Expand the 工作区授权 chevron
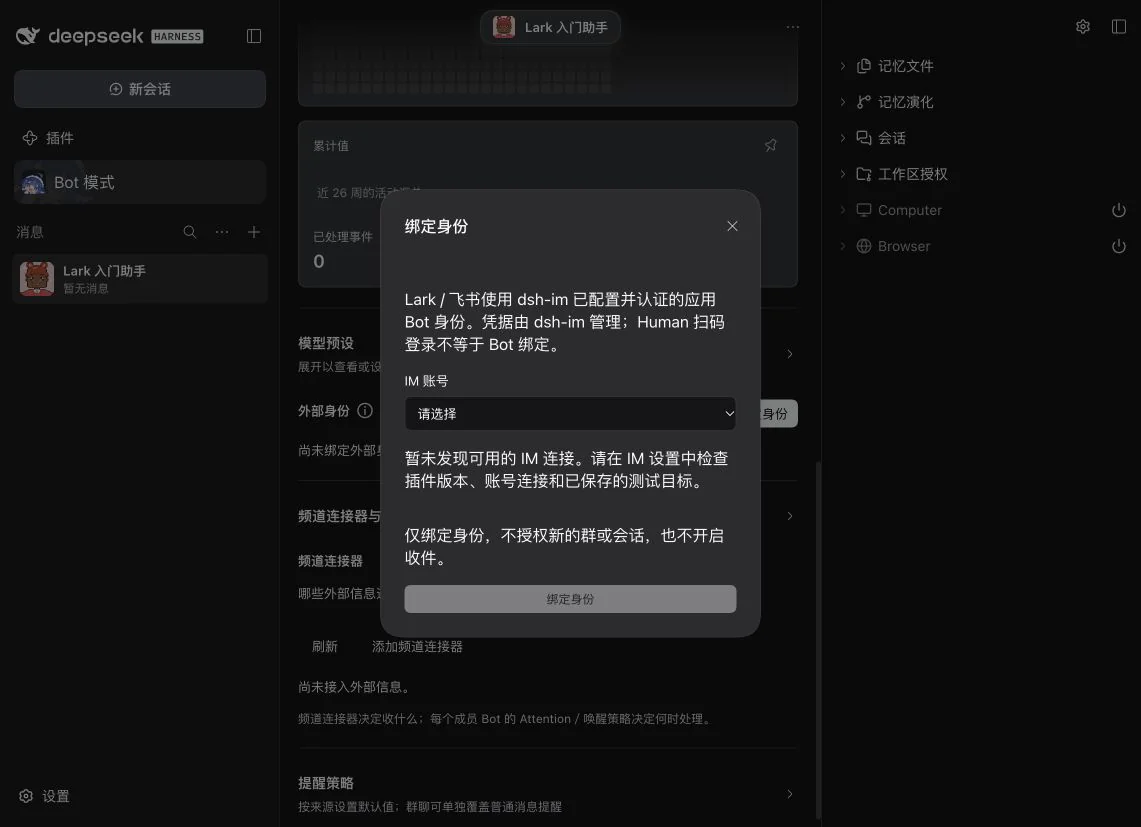This screenshot has width=1141, height=827. pos(843,174)
